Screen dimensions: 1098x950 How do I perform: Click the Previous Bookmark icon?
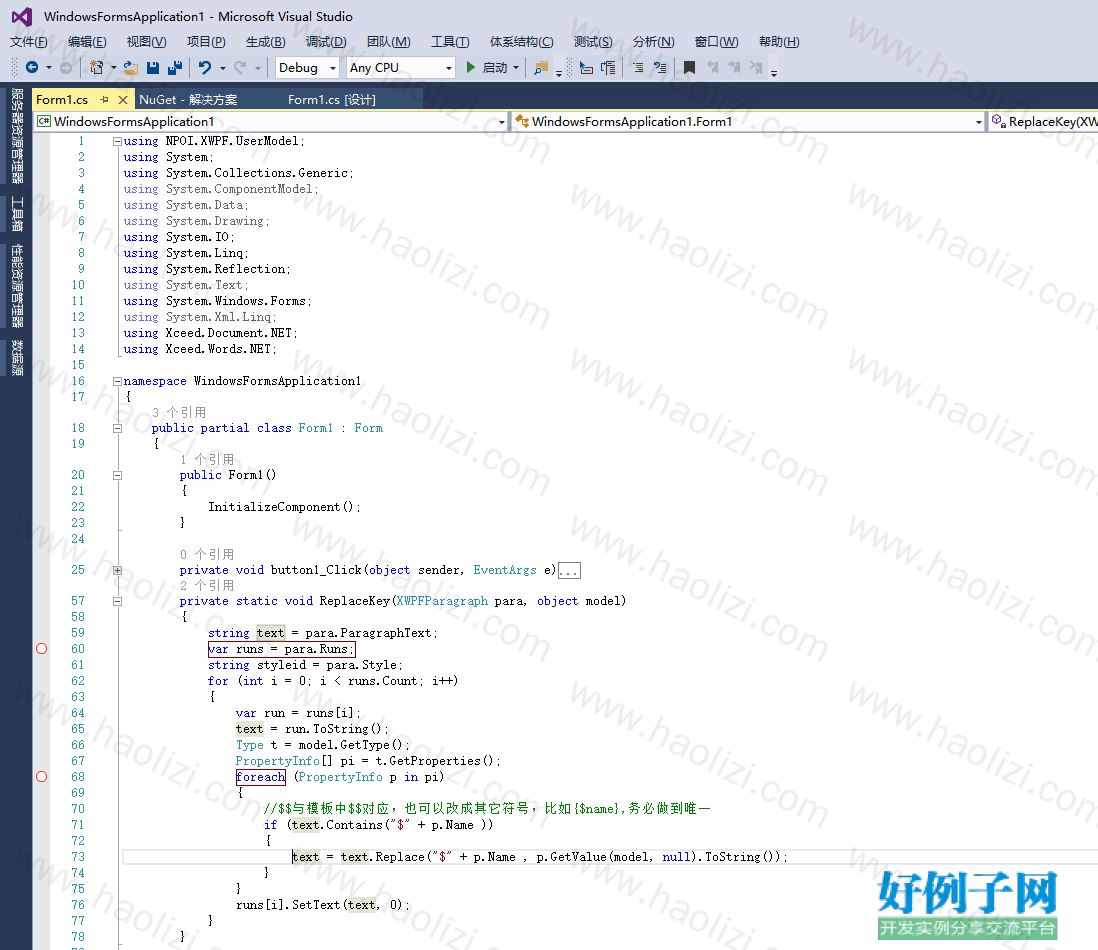[x=713, y=67]
